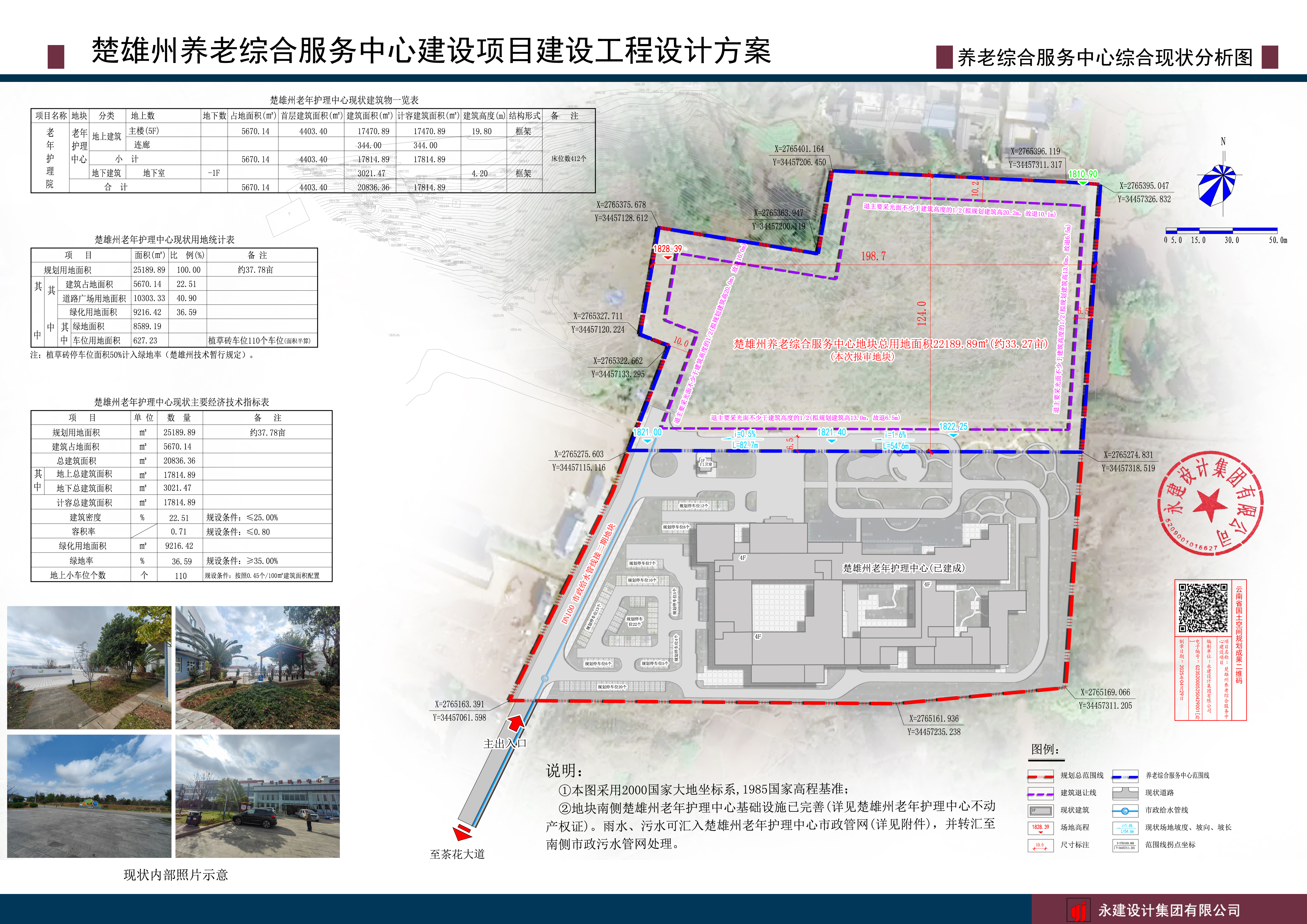Click the 0.71 plot ratio value
The image size is (1307, 924).
point(179,532)
